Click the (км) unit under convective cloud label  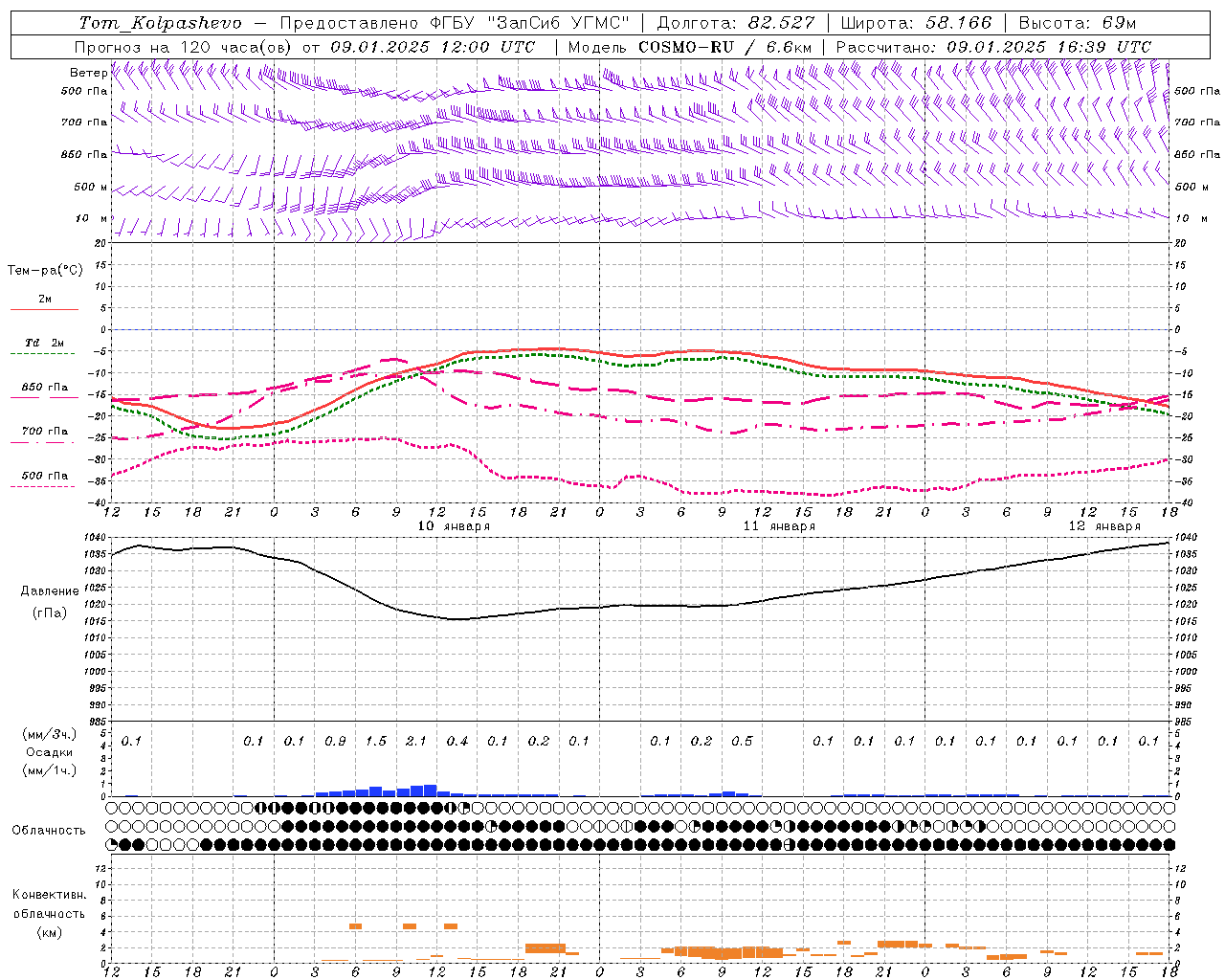click(50, 932)
